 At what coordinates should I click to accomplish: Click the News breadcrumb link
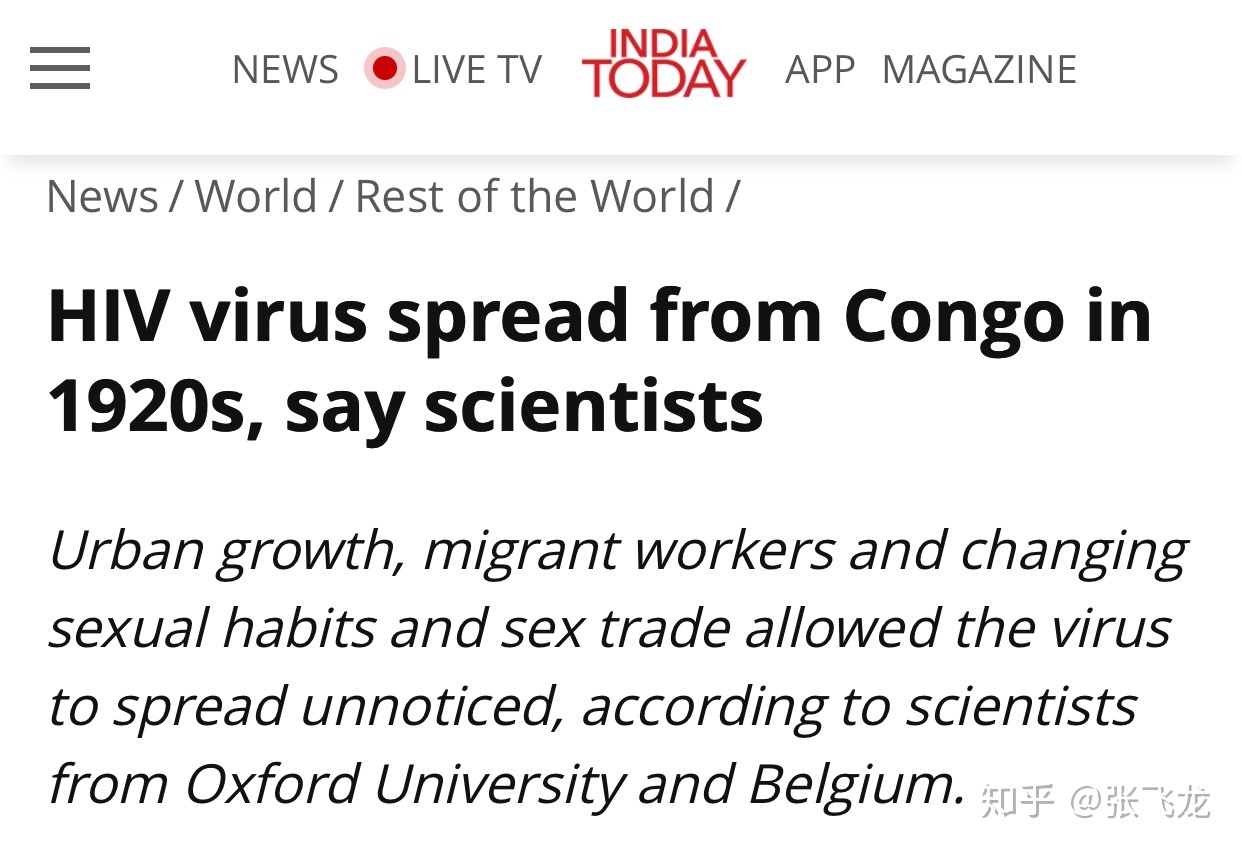(x=102, y=196)
